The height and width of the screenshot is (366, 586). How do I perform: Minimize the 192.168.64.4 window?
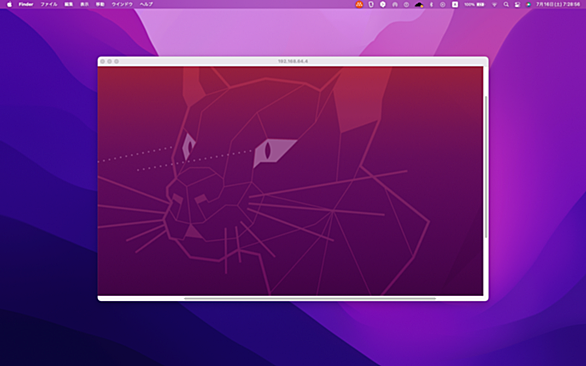tap(110, 61)
